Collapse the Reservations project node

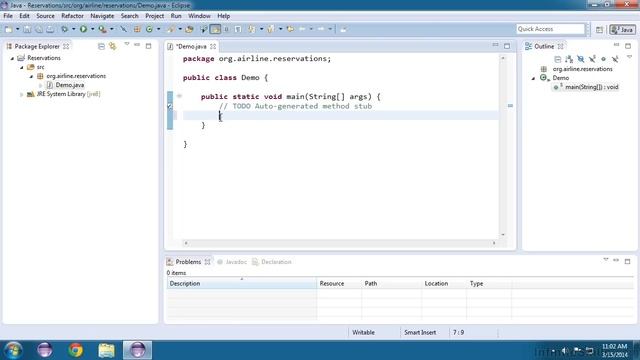tap(12, 58)
